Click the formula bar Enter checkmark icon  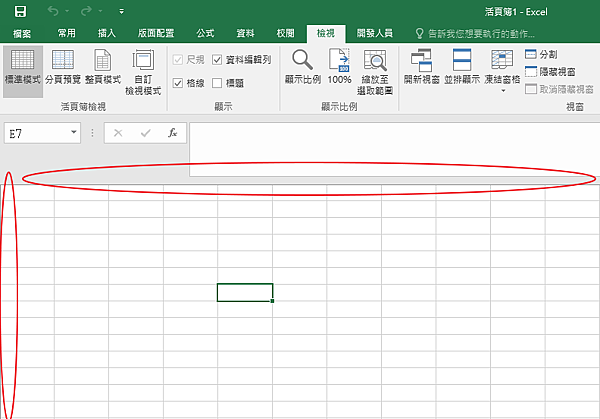[x=145, y=133]
